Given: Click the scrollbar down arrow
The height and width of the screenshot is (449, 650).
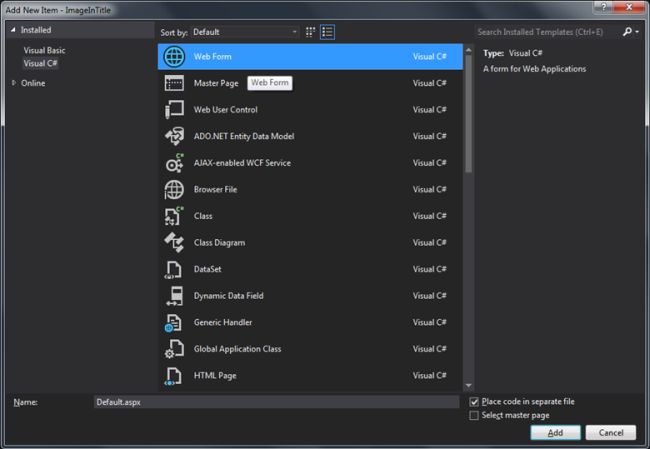Looking at the screenshot, I should click(x=468, y=386).
